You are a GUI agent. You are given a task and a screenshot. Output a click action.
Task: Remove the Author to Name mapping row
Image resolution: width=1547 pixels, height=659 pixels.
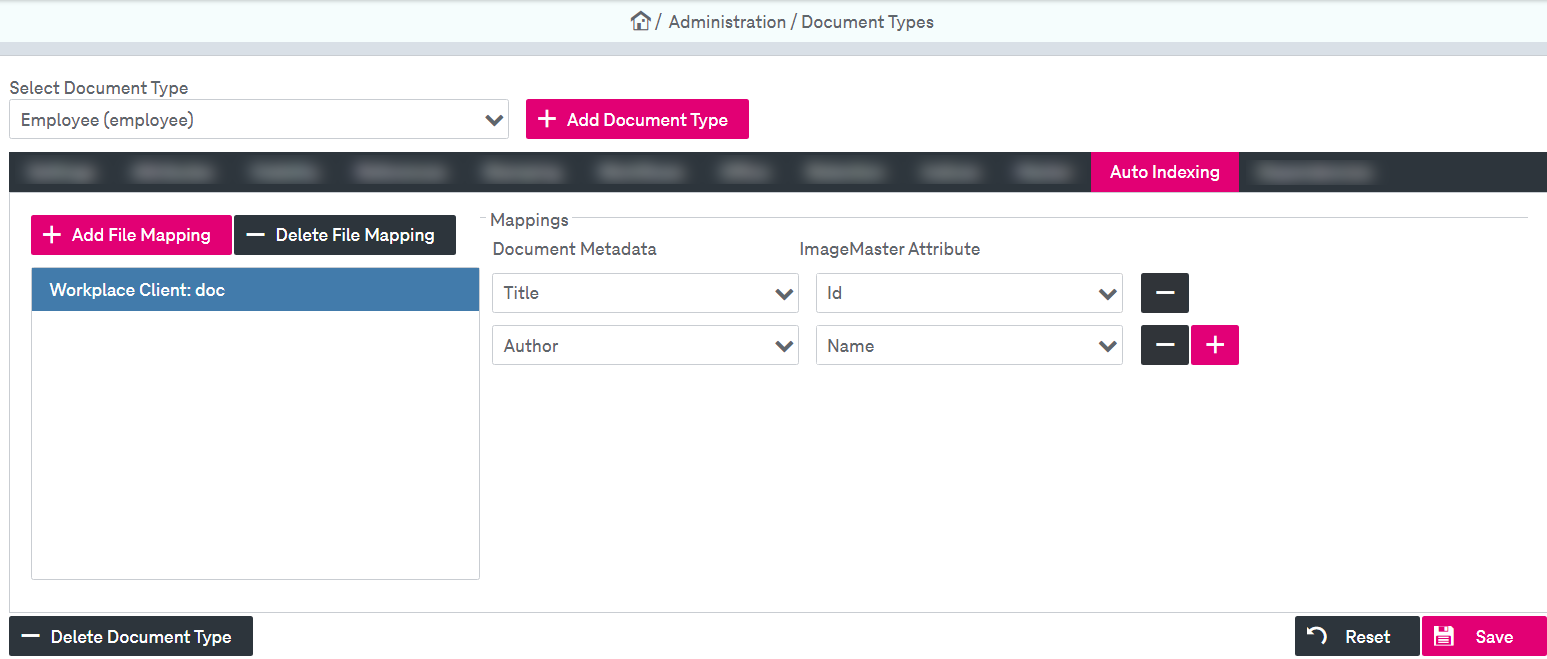1164,345
